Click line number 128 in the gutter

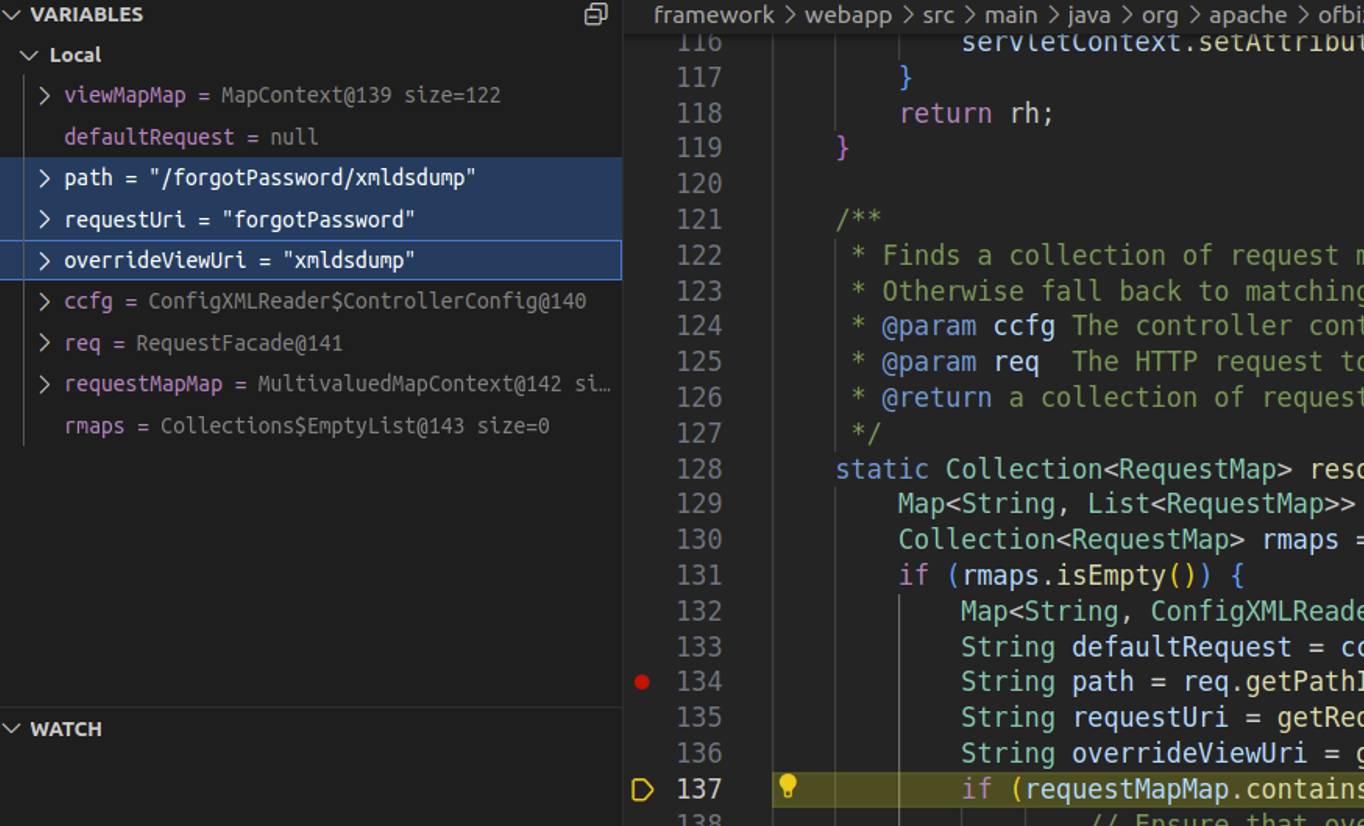click(x=699, y=469)
